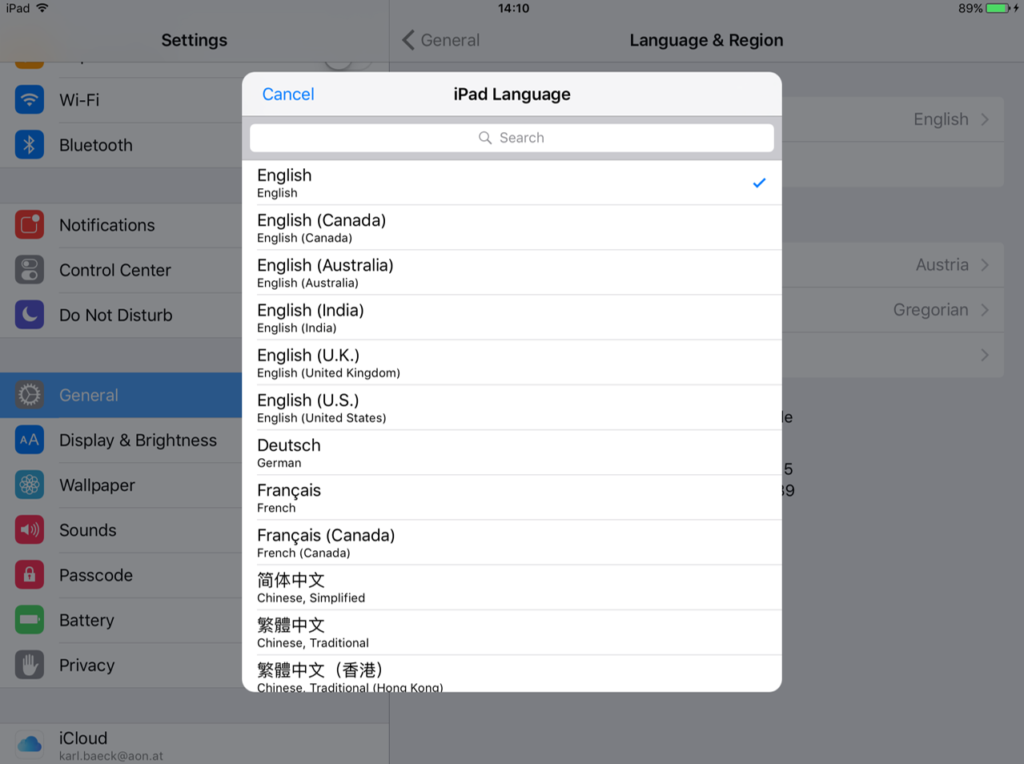Viewport: 1024px width, 764px height.
Task: Choose Chinese, Traditional (Hong Kong) language
Action: tap(512, 674)
